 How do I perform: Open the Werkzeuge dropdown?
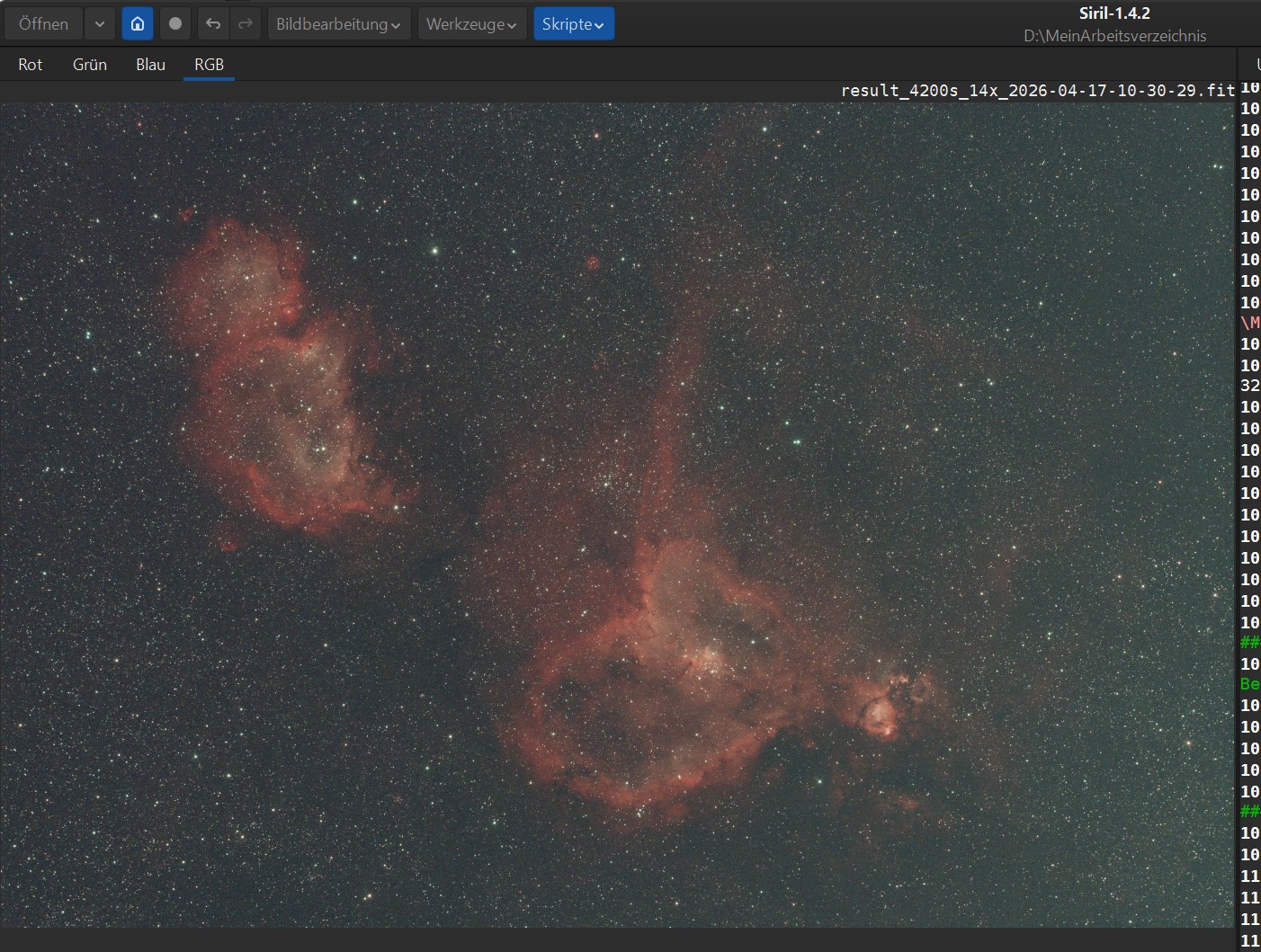(471, 24)
